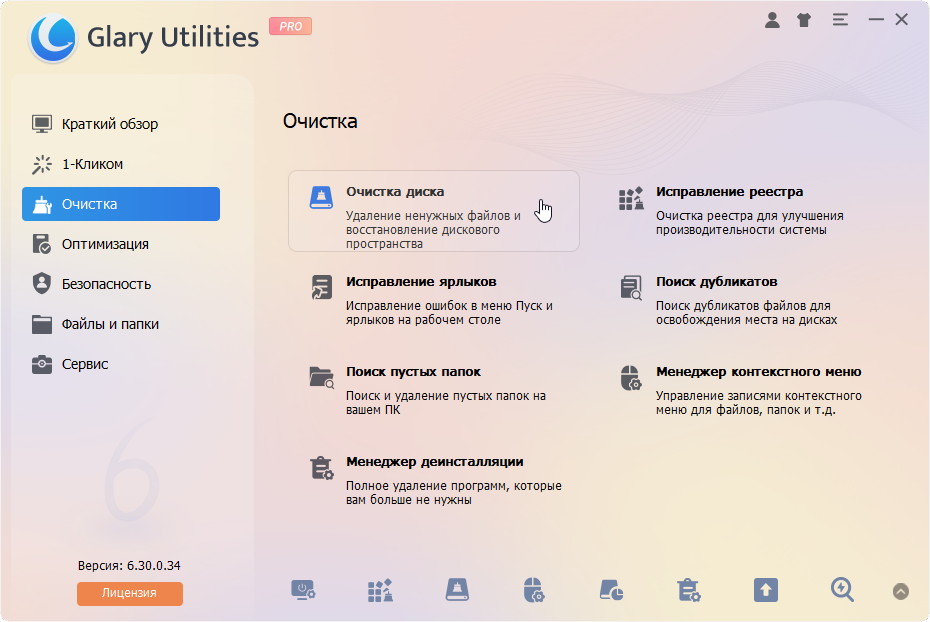Click the clipboard-gear icon beside Менеджер деинсталляции
This screenshot has height=622, width=930.
pyautogui.click(x=321, y=468)
